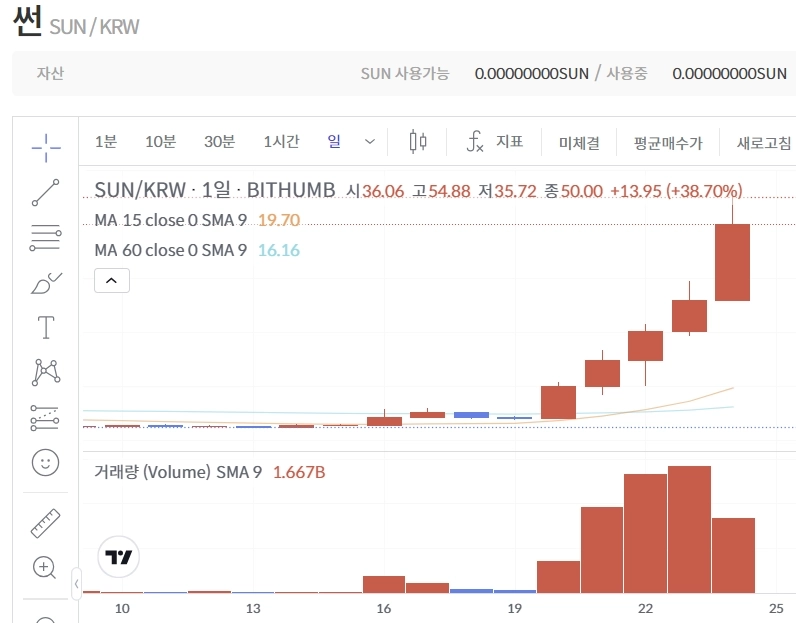This screenshot has height=623, width=796.
Task: Select the forecast projection tool
Action: (45, 417)
